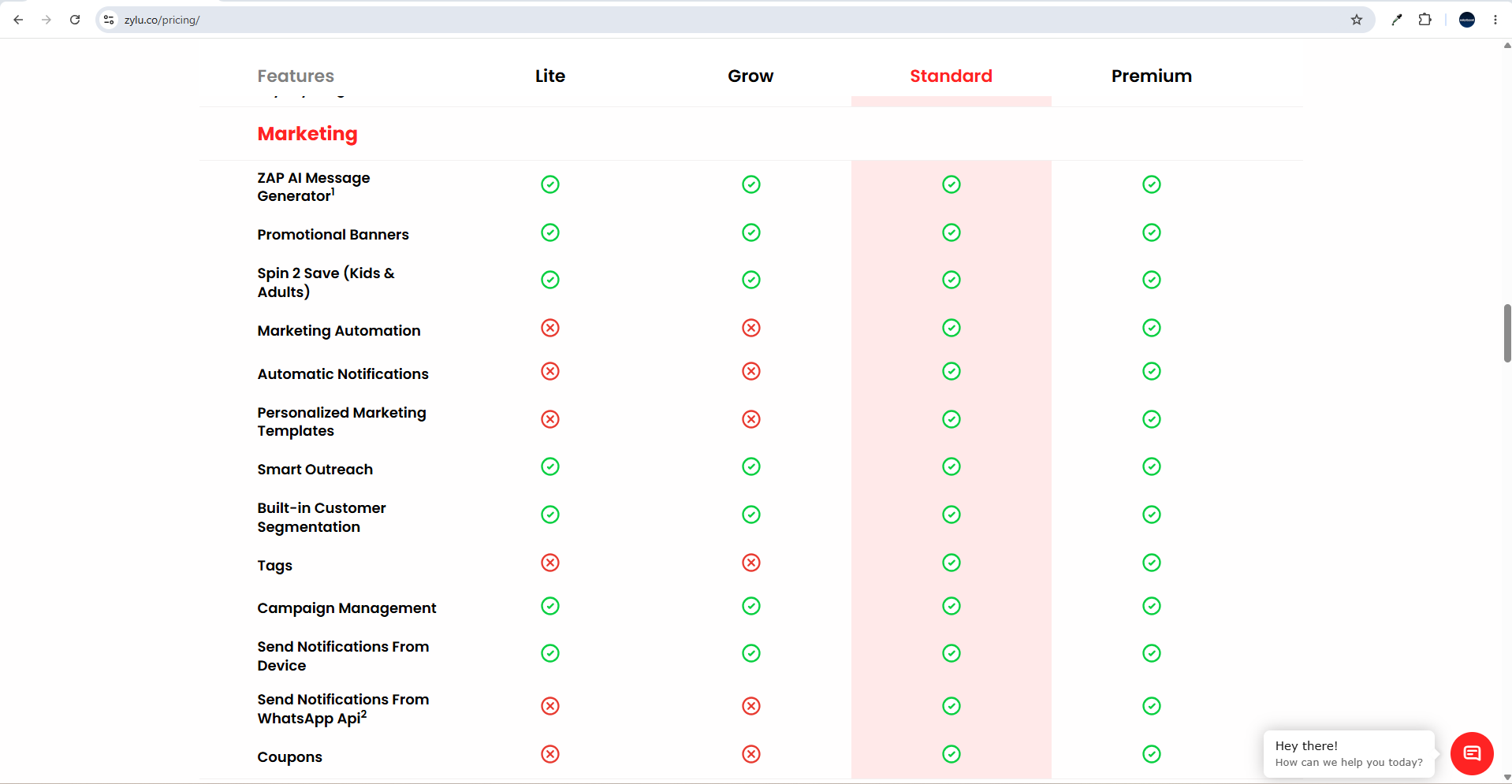1512x784 pixels.
Task: Click the Lite plan column header
Action: tap(550, 76)
